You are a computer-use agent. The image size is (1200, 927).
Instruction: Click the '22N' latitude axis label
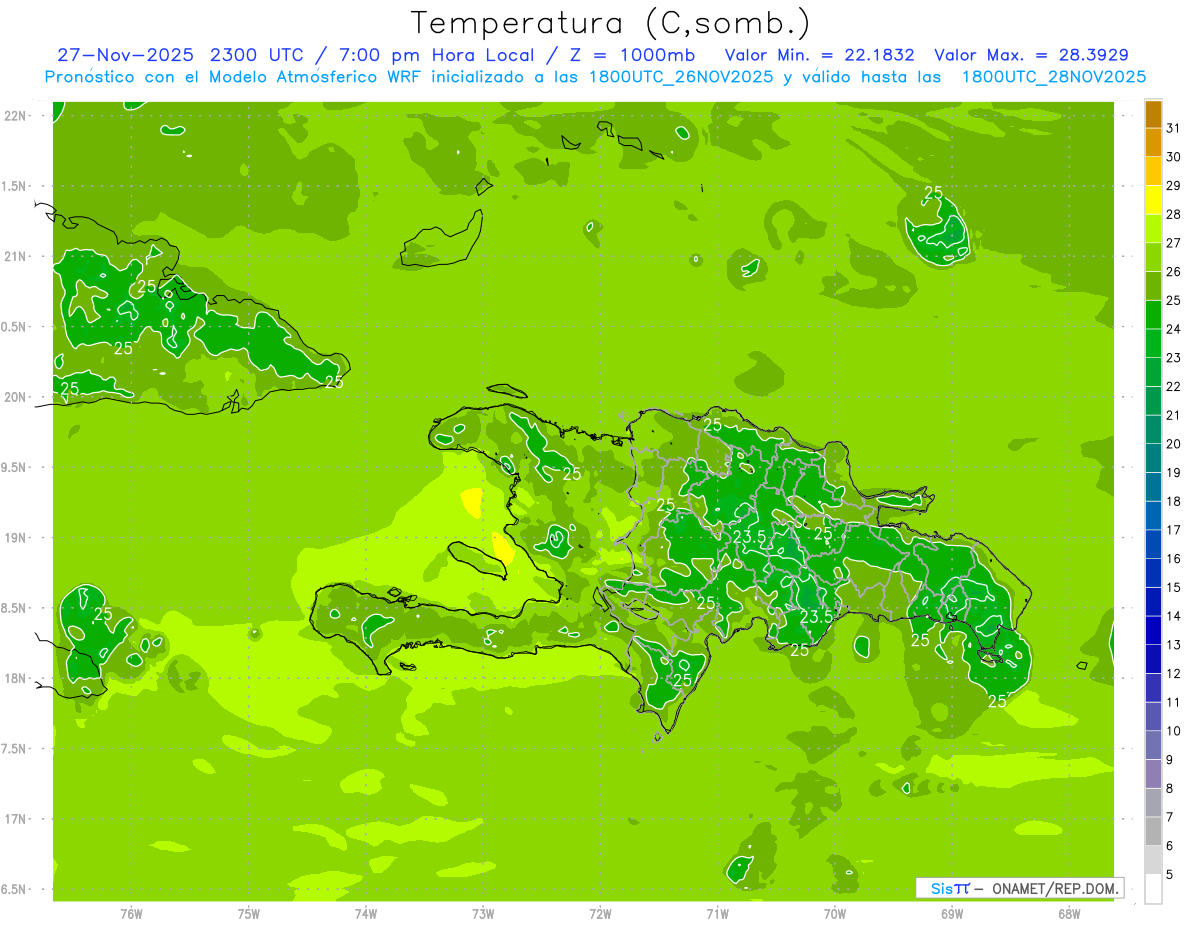[x=15, y=115]
